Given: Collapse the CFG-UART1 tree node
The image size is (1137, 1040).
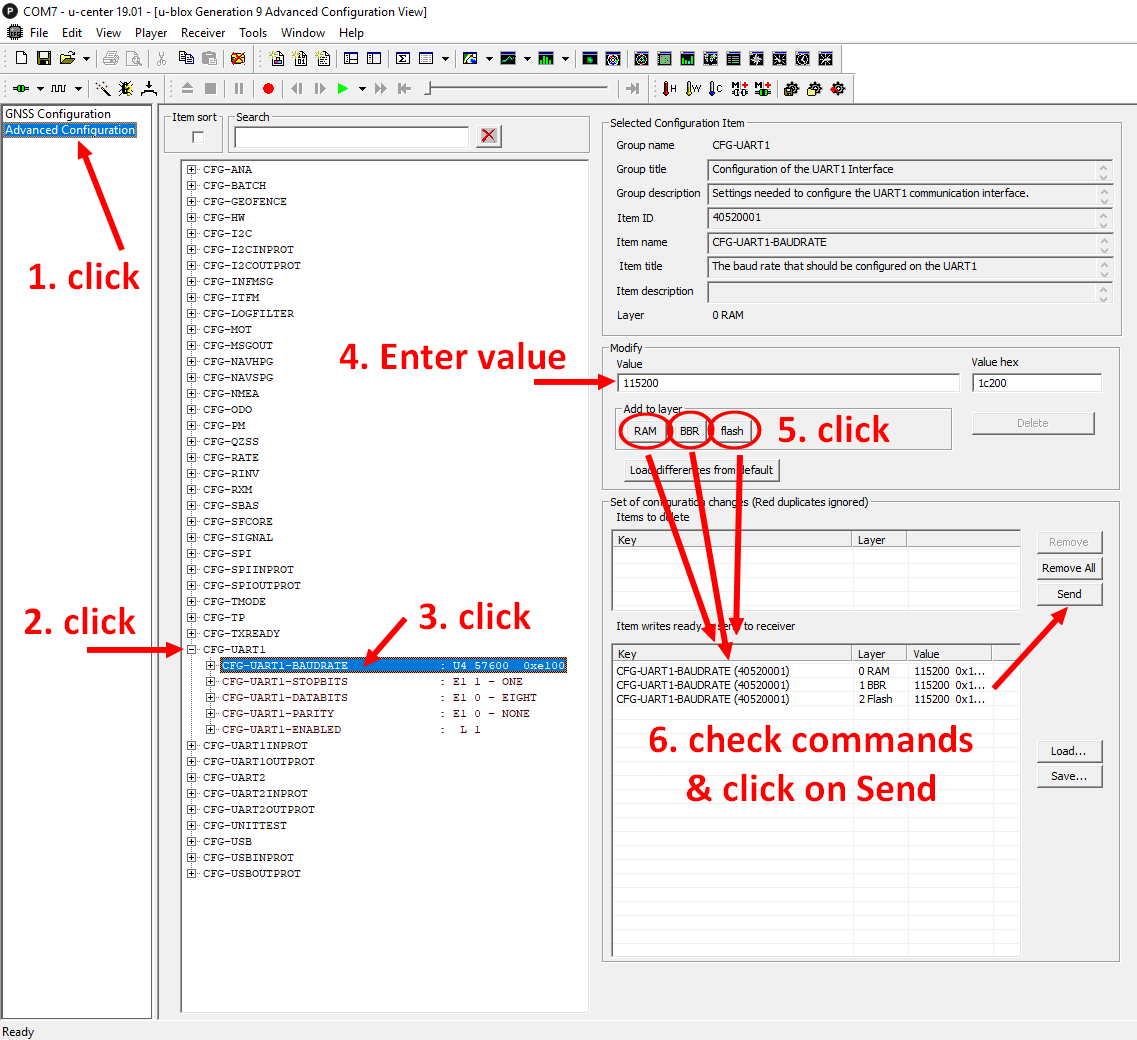Looking at the screenshot, I should 191,649.
